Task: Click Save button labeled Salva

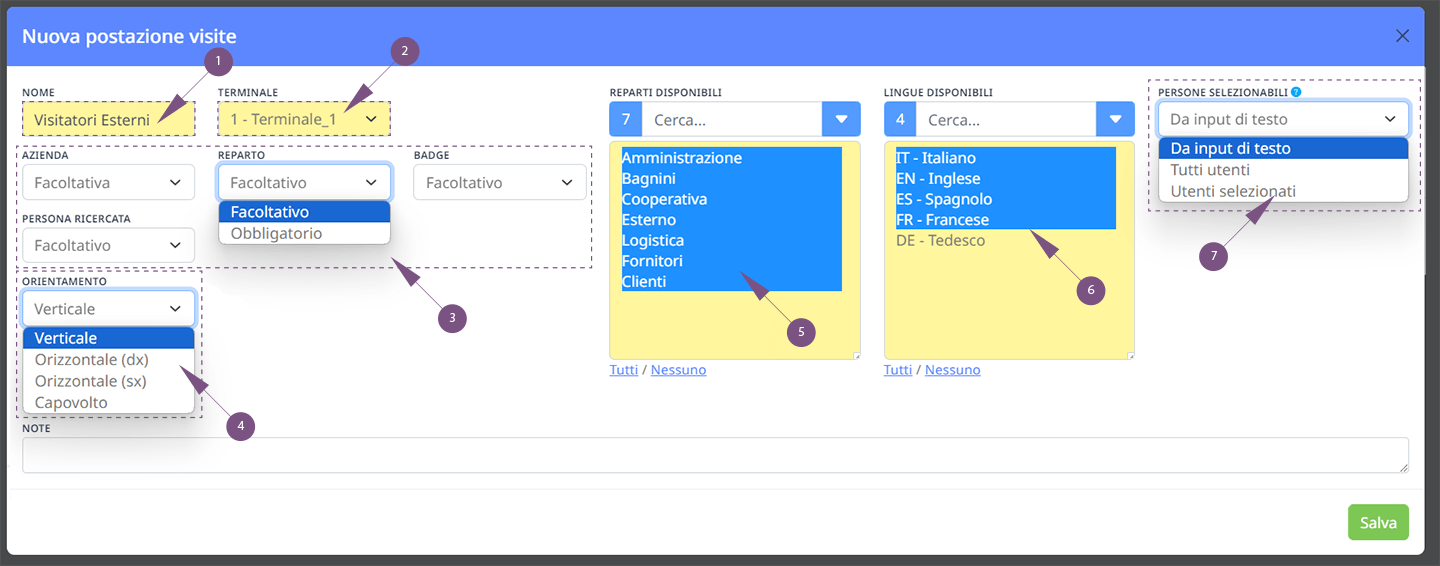Action: coord(1378,522)
